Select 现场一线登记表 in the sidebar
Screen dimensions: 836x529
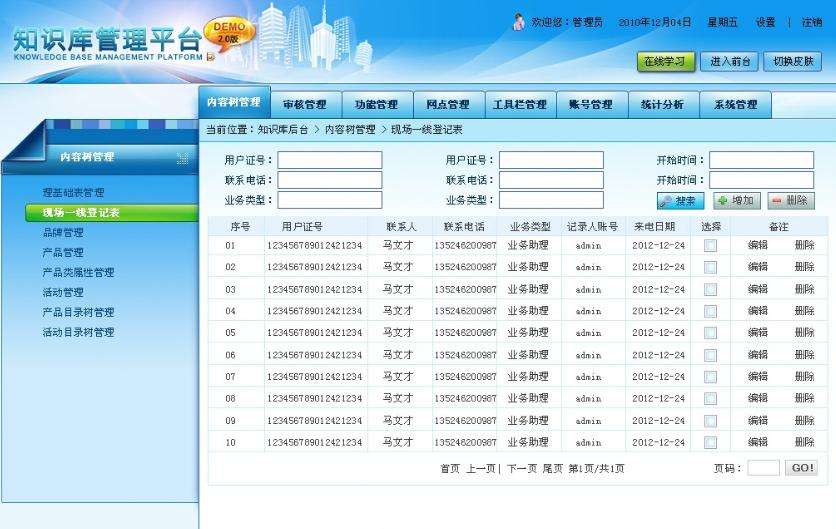pyautogui.click(x=112, y=213)
